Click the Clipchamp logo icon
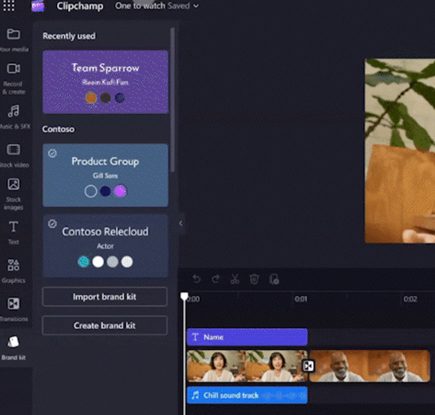 [x=38, y=6]
